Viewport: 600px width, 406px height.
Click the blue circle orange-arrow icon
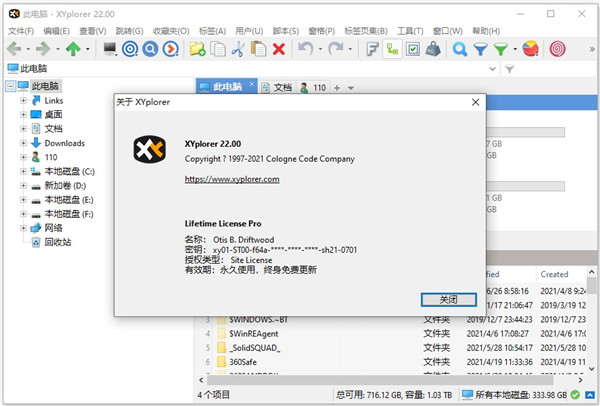(171, 49)
